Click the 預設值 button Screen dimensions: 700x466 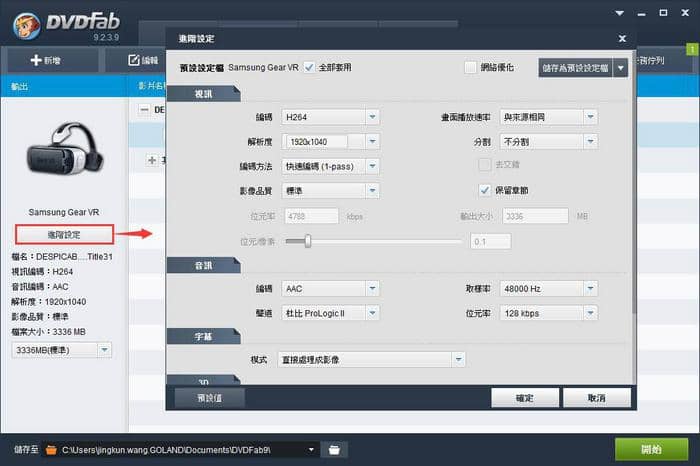[209, 398]
